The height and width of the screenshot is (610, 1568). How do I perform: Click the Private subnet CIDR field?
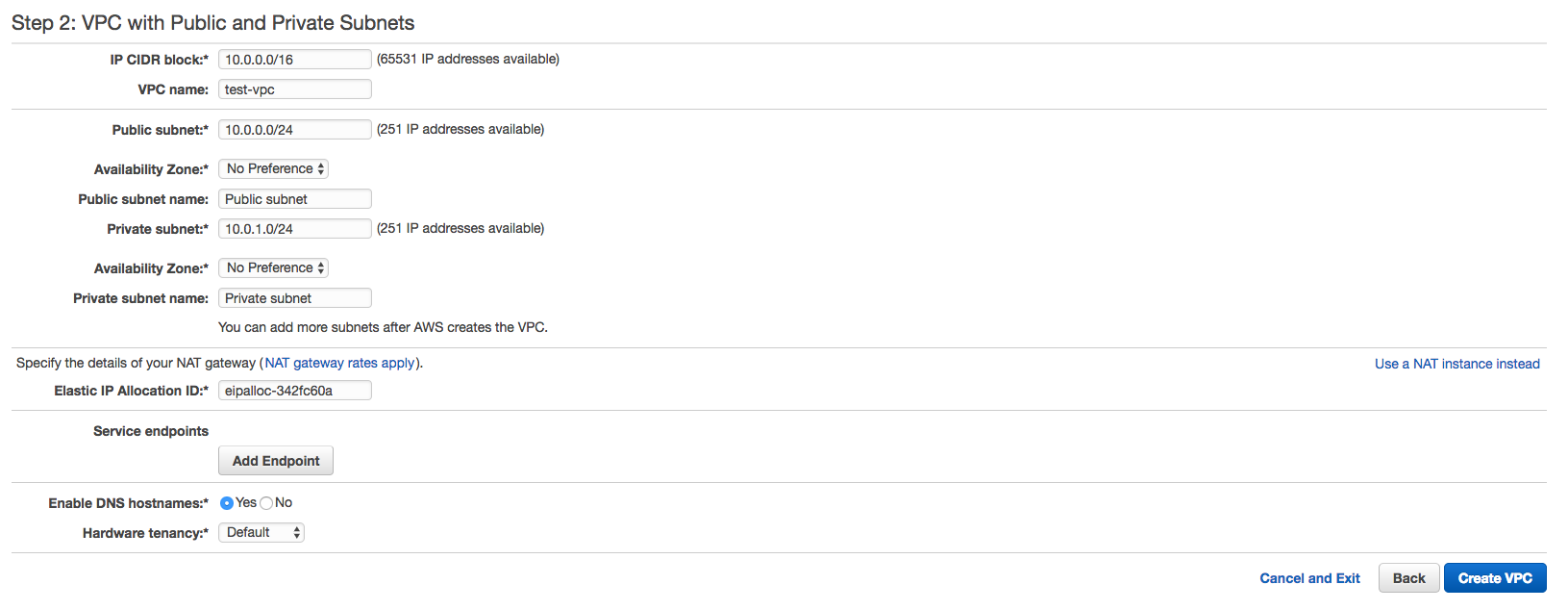point(295,229)
